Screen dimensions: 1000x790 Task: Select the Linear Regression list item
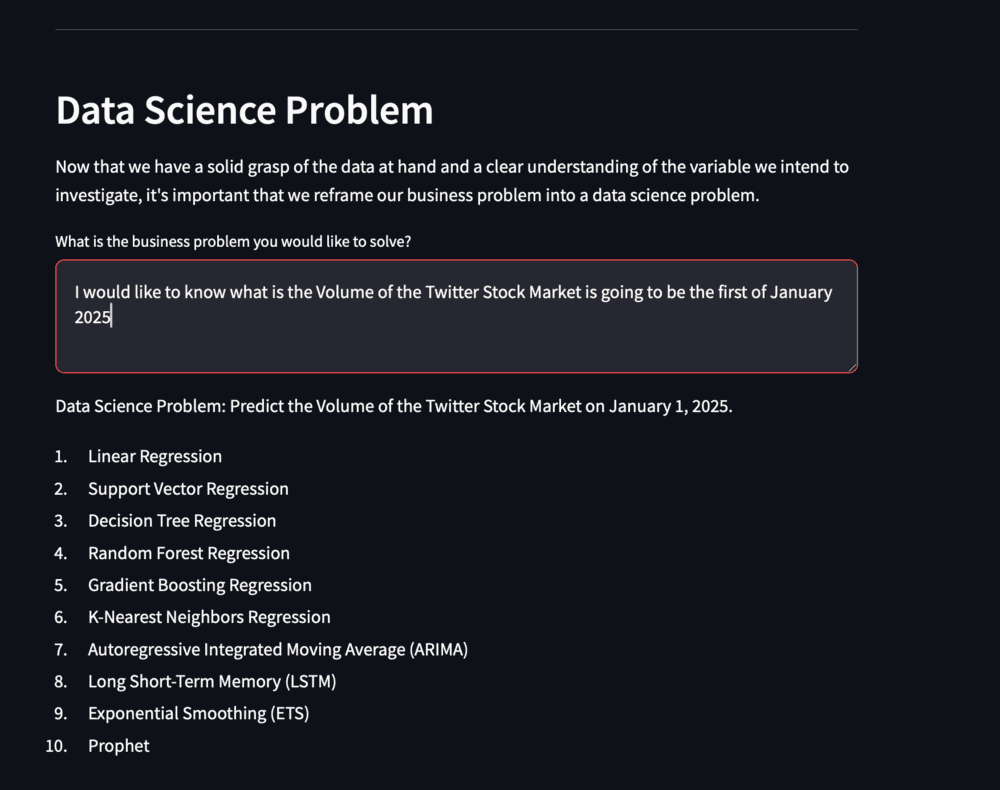coord(155,457)
